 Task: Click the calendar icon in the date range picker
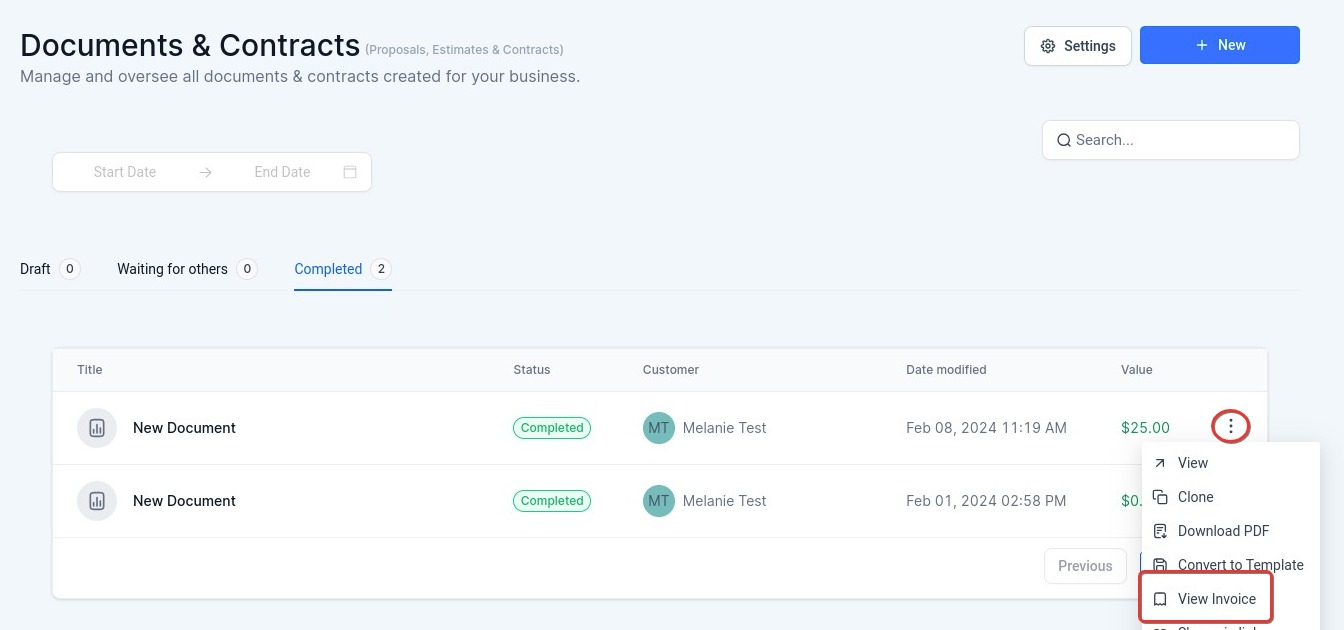point(349,172)
